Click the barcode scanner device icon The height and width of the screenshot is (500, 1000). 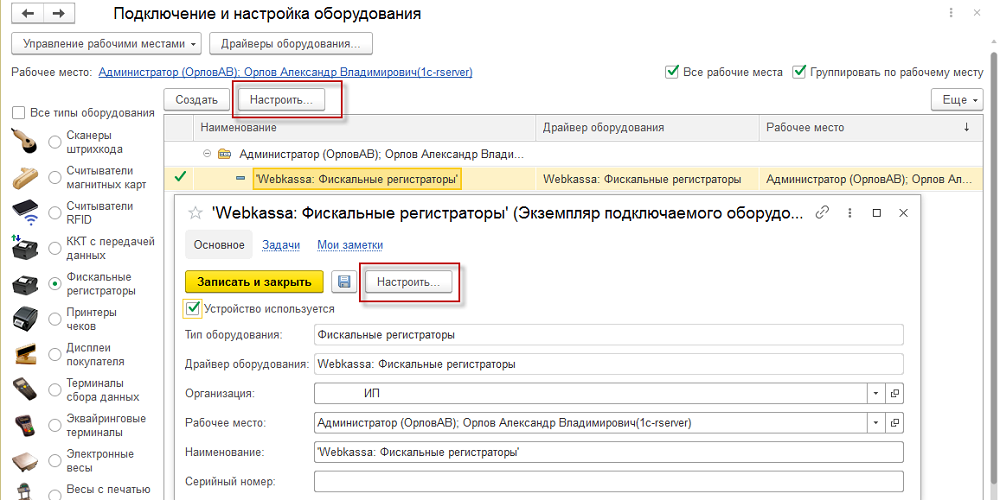pos(26,142)
